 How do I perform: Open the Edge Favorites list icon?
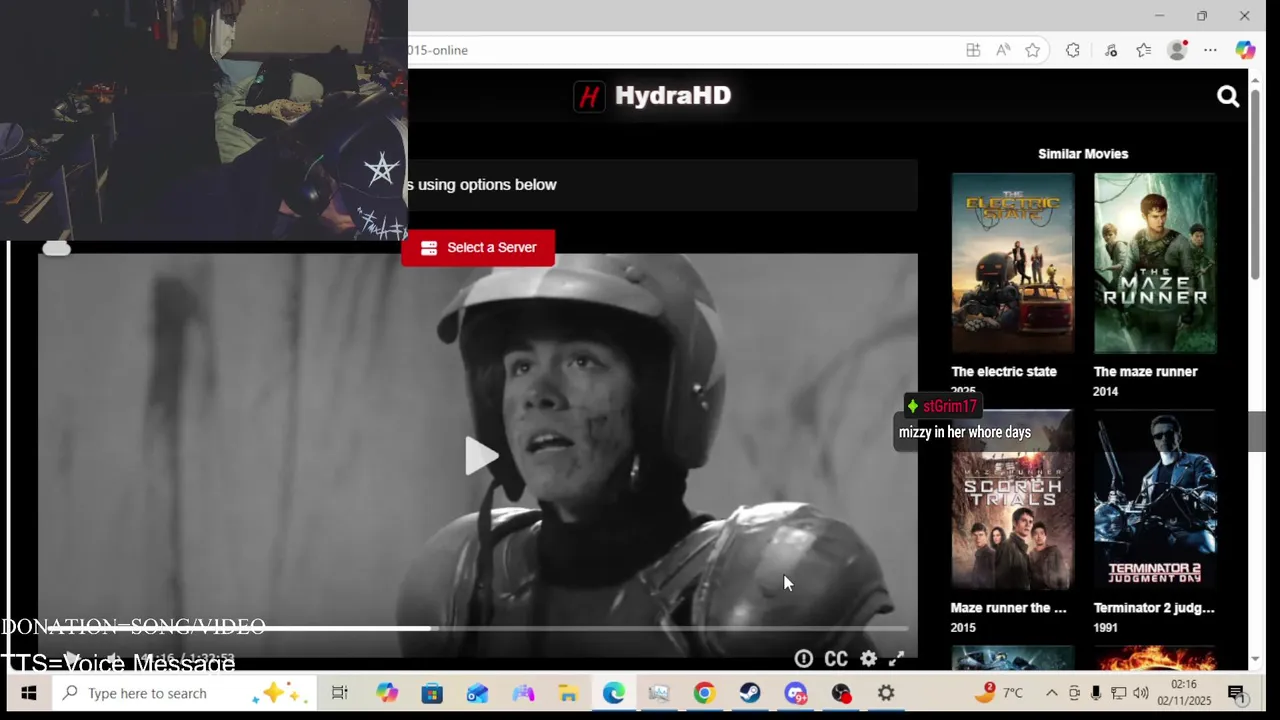1144,50
